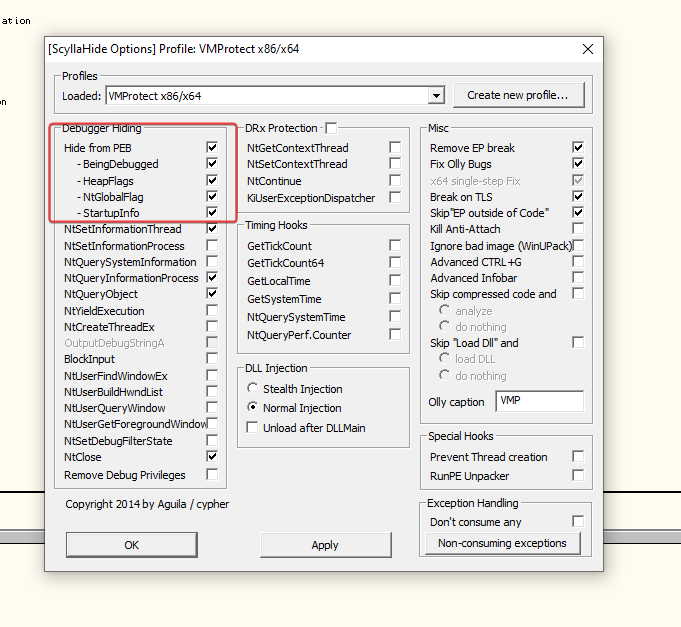Enable GetTickCount64 timing hook
The image size is (681, 627).
pos(395,263)
